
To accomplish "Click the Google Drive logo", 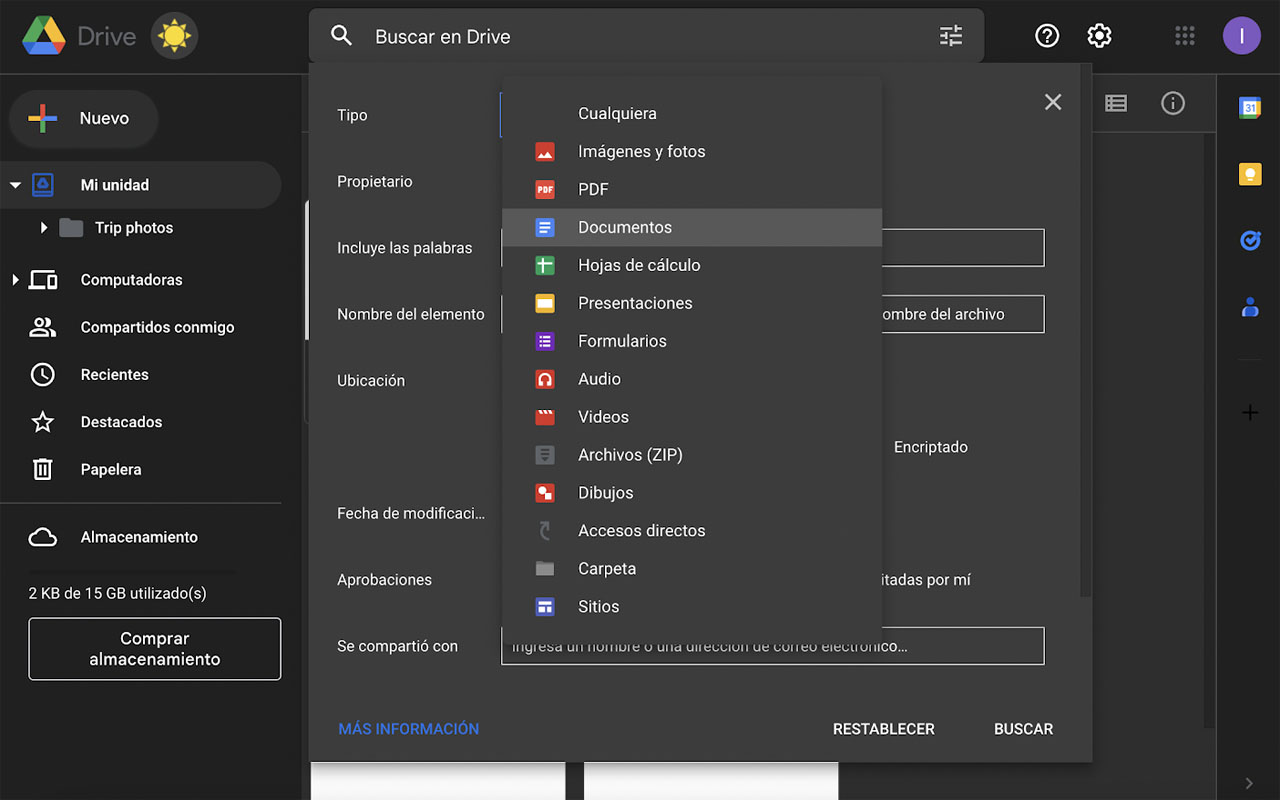I will (x=44, y=37).
